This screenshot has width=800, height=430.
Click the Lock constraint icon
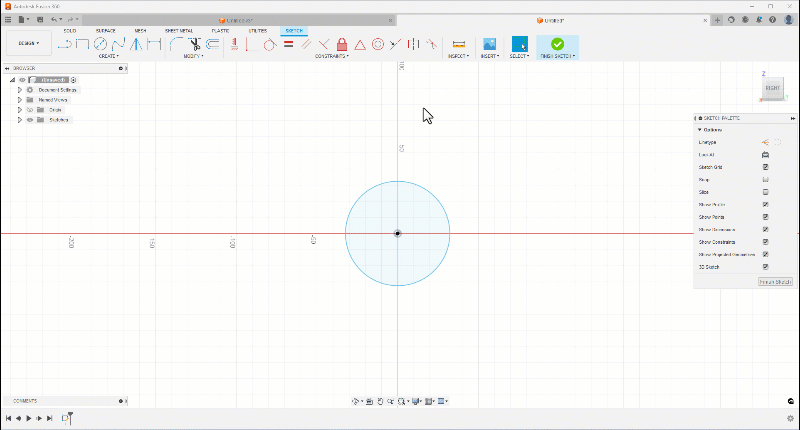click(342, 44)
